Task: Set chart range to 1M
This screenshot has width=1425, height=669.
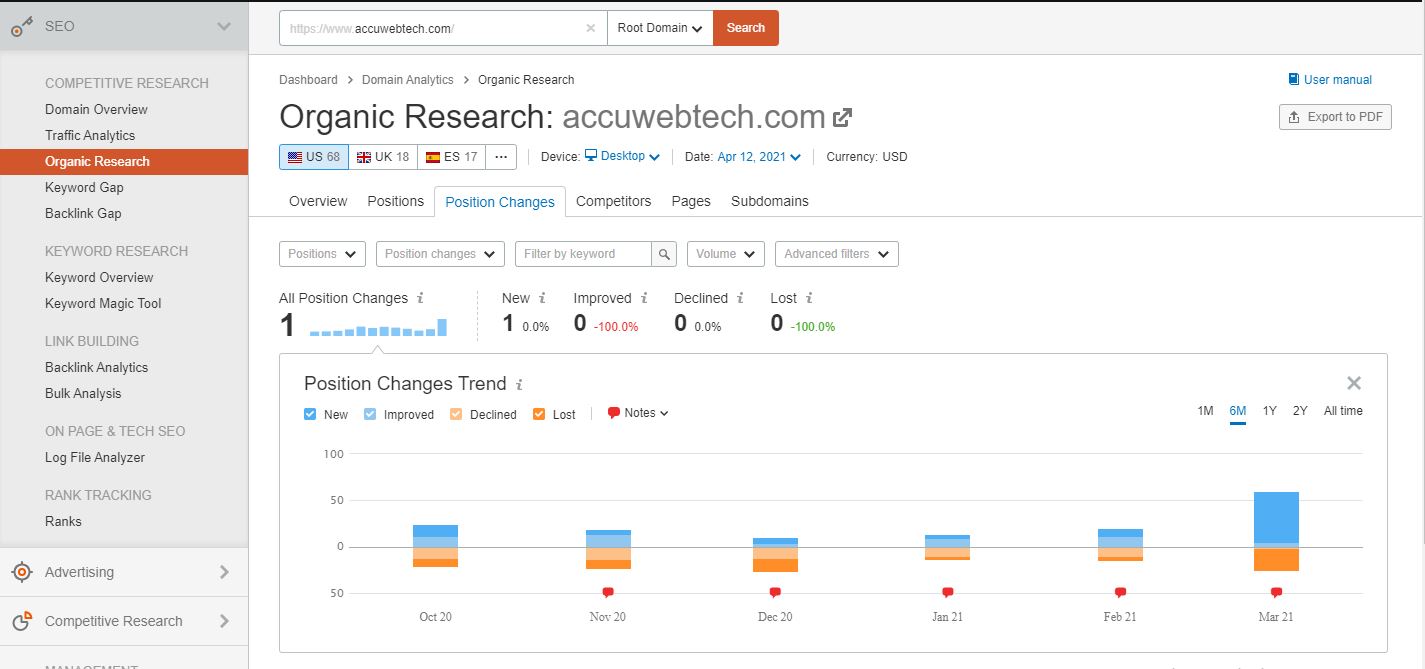Action: [x=1205, y=411]
